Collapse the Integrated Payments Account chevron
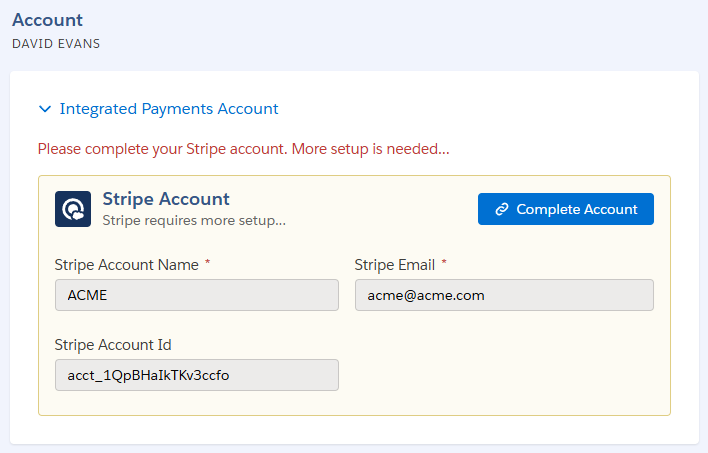Image resolution: width=708 pixels, height=453 pixels. pyautogui.click(x=45, y=109)
